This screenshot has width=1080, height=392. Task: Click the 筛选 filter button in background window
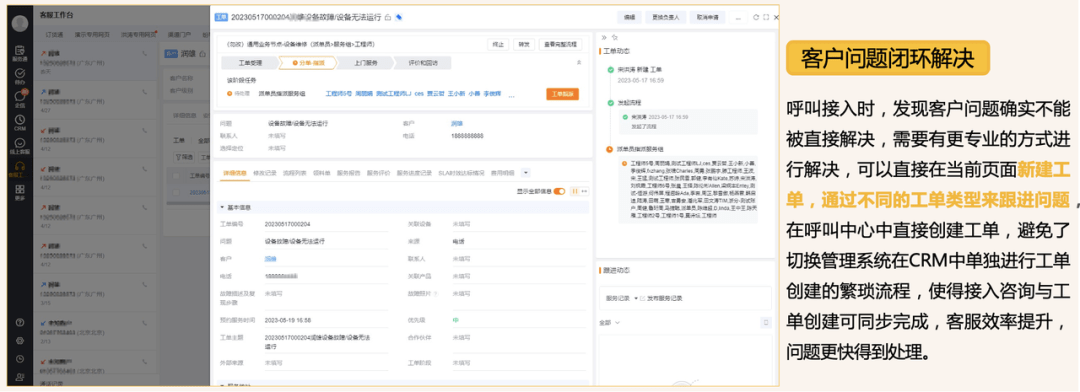(185, 157)
